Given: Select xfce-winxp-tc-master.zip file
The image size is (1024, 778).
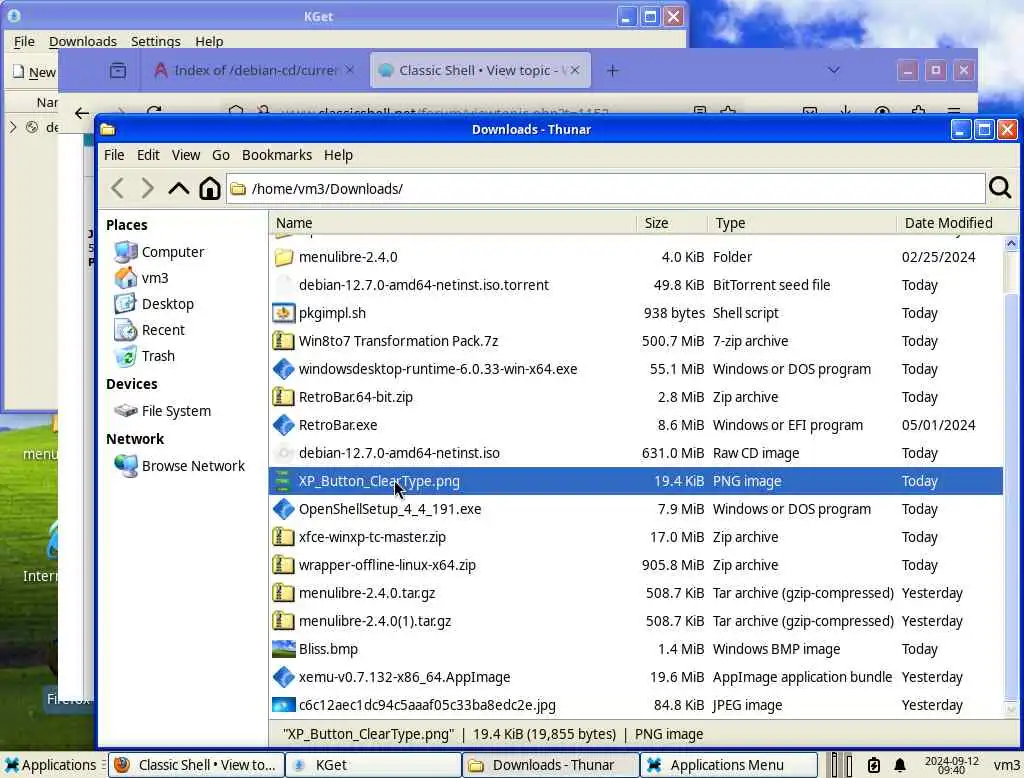Looking at the screenshot, I should (635, 538).
